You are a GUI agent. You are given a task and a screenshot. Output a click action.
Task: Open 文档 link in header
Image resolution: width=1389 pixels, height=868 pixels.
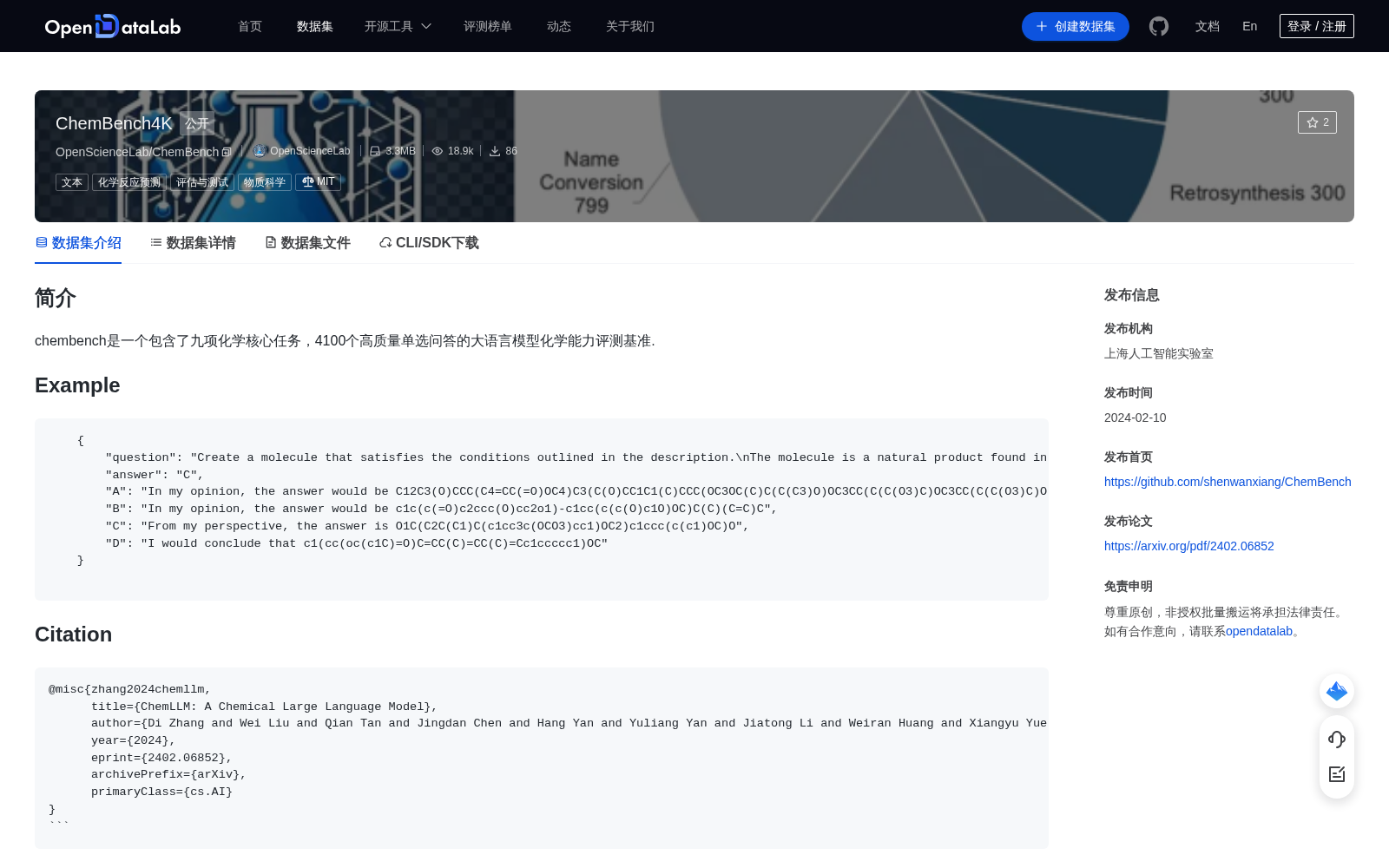[1208, 26]
